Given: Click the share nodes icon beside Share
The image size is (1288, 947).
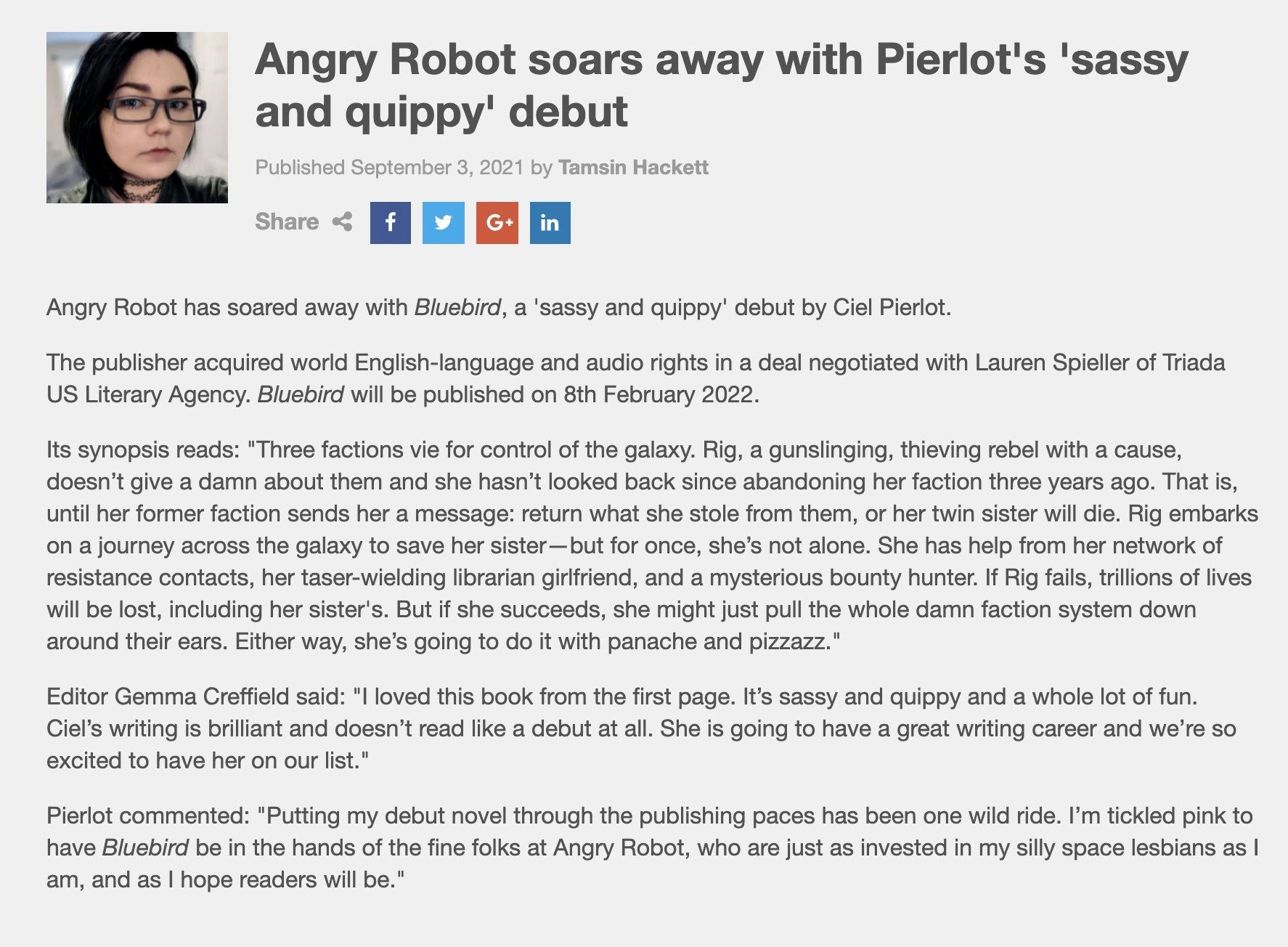Looking at the screenshot, I should pyautogui.click(x=342, y=221).
